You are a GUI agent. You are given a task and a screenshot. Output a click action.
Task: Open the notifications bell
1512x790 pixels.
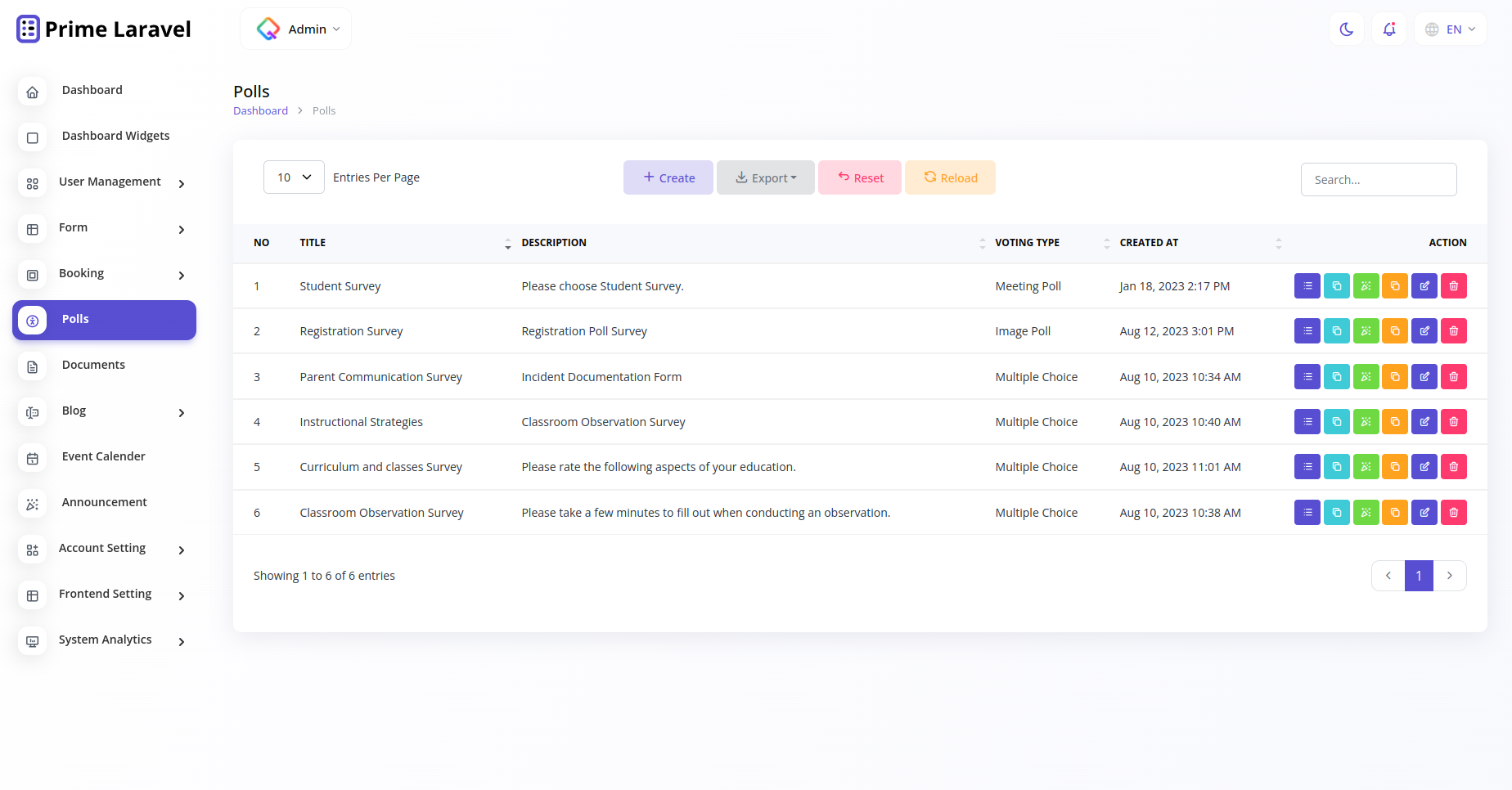(1388, 29)
